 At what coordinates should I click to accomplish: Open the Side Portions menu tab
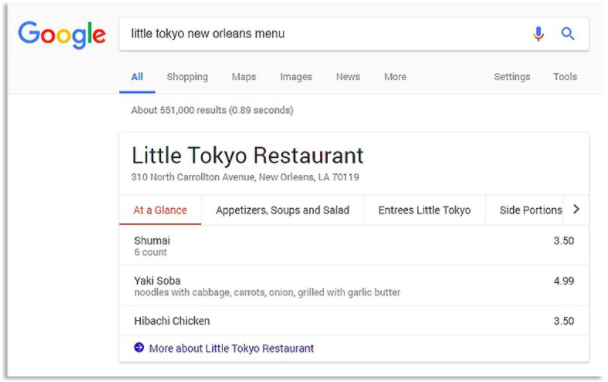click(x=530, y=210)
